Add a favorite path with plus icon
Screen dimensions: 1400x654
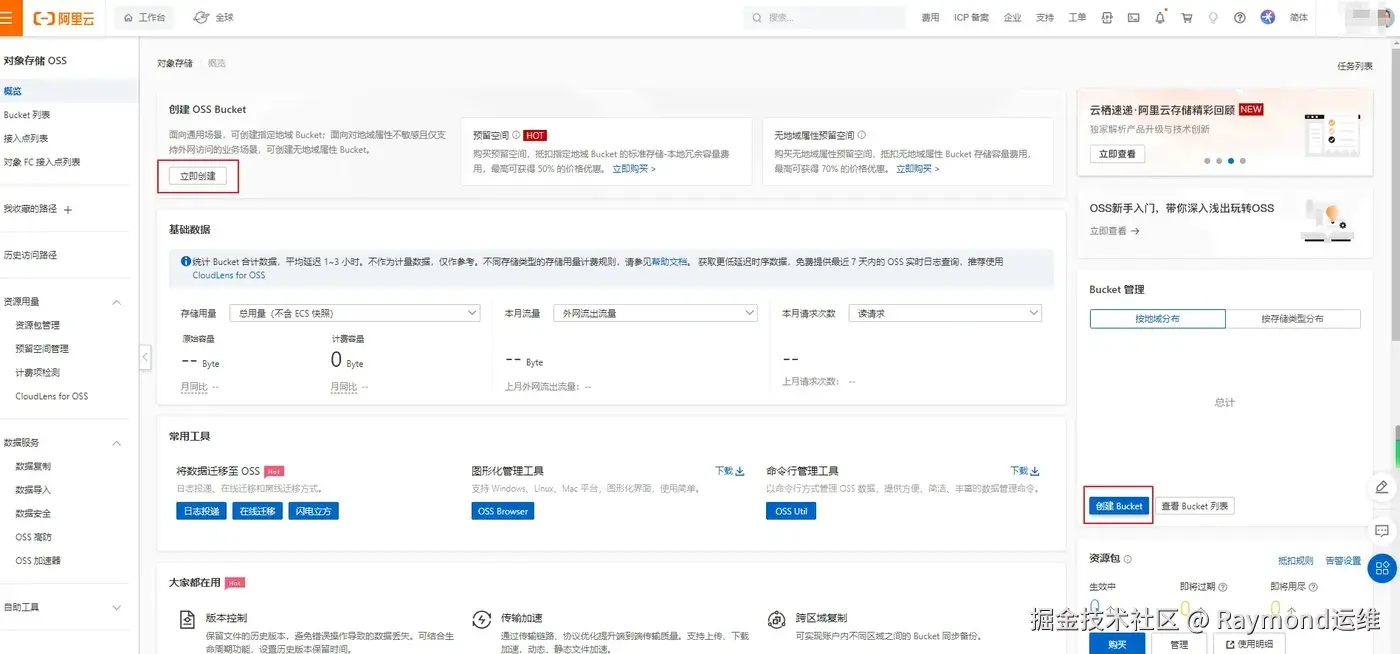tap(68, 209)
